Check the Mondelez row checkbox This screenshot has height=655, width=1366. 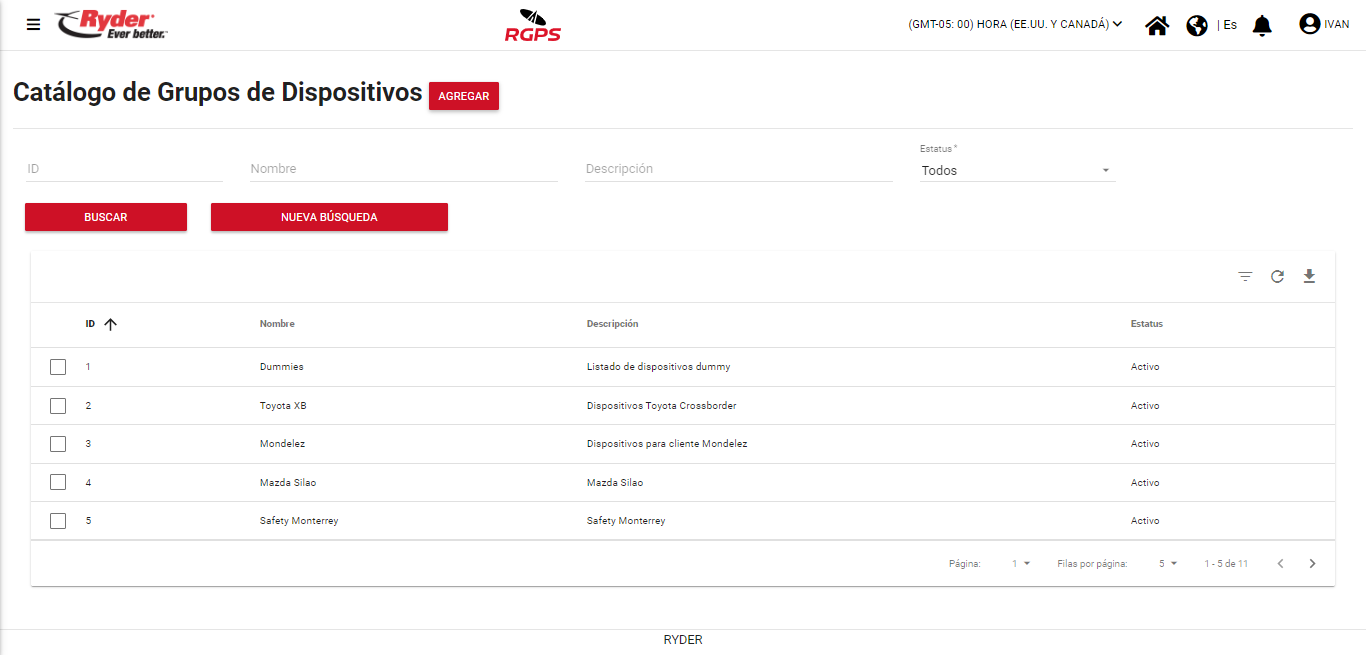58,444
